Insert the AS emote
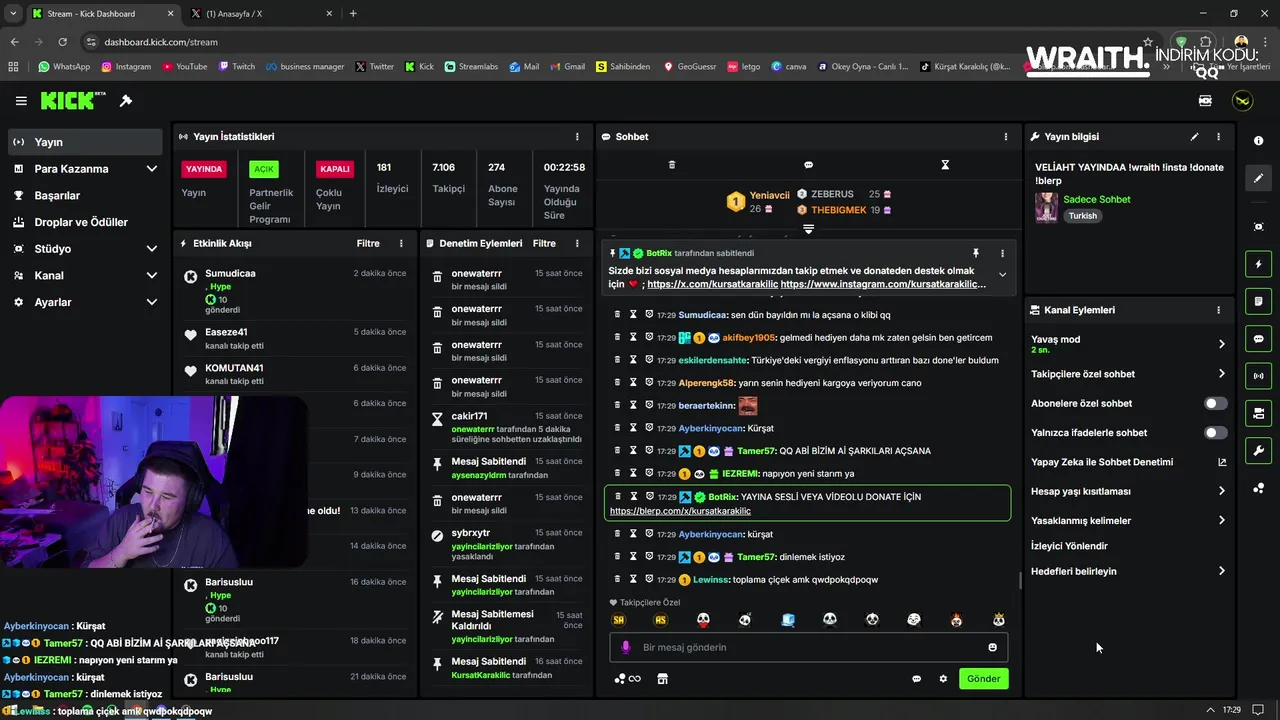 coord(660,620)
